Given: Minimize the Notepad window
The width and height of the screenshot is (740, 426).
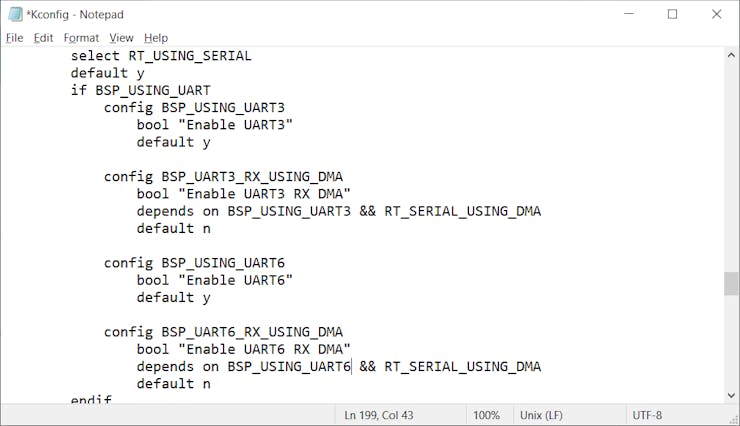Looking at the screenshot, I should (628, 14).
